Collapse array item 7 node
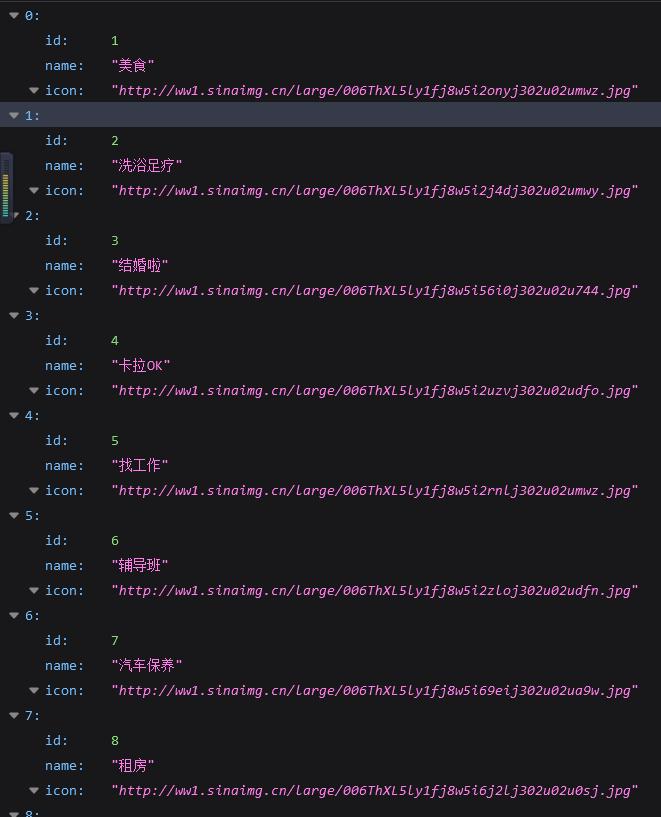The width and height of the screenshot is (661, 817). pos(14,715)
